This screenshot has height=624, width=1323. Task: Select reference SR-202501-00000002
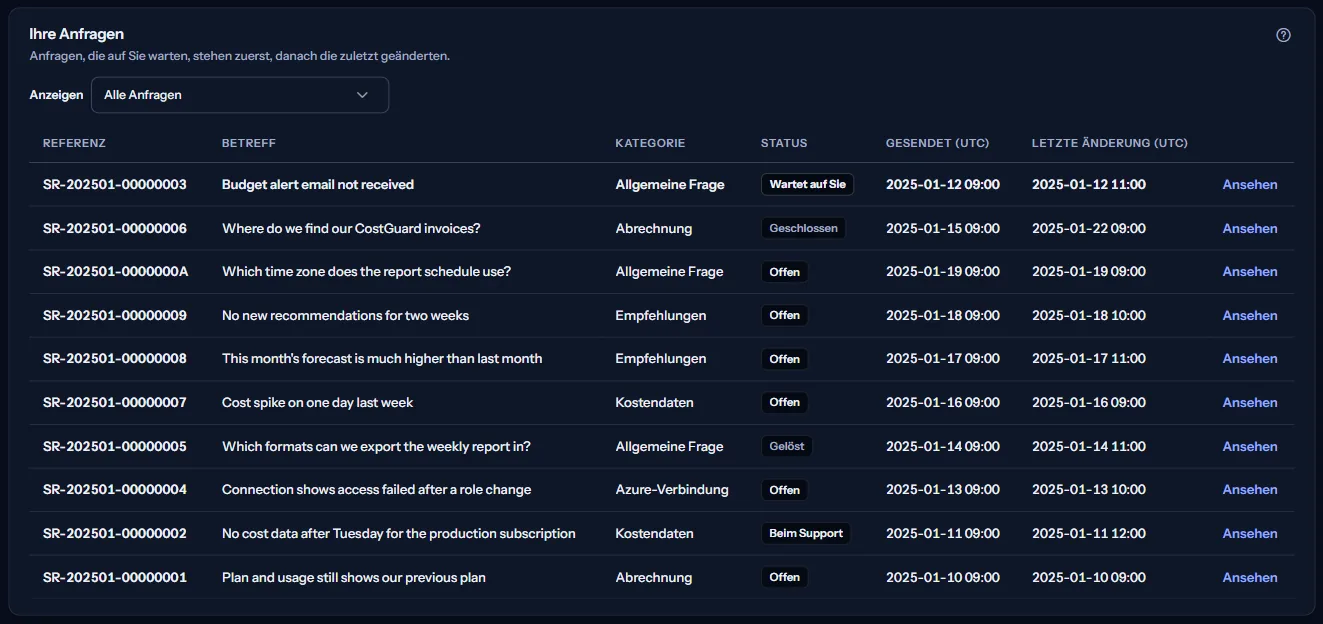click(115, 533)
